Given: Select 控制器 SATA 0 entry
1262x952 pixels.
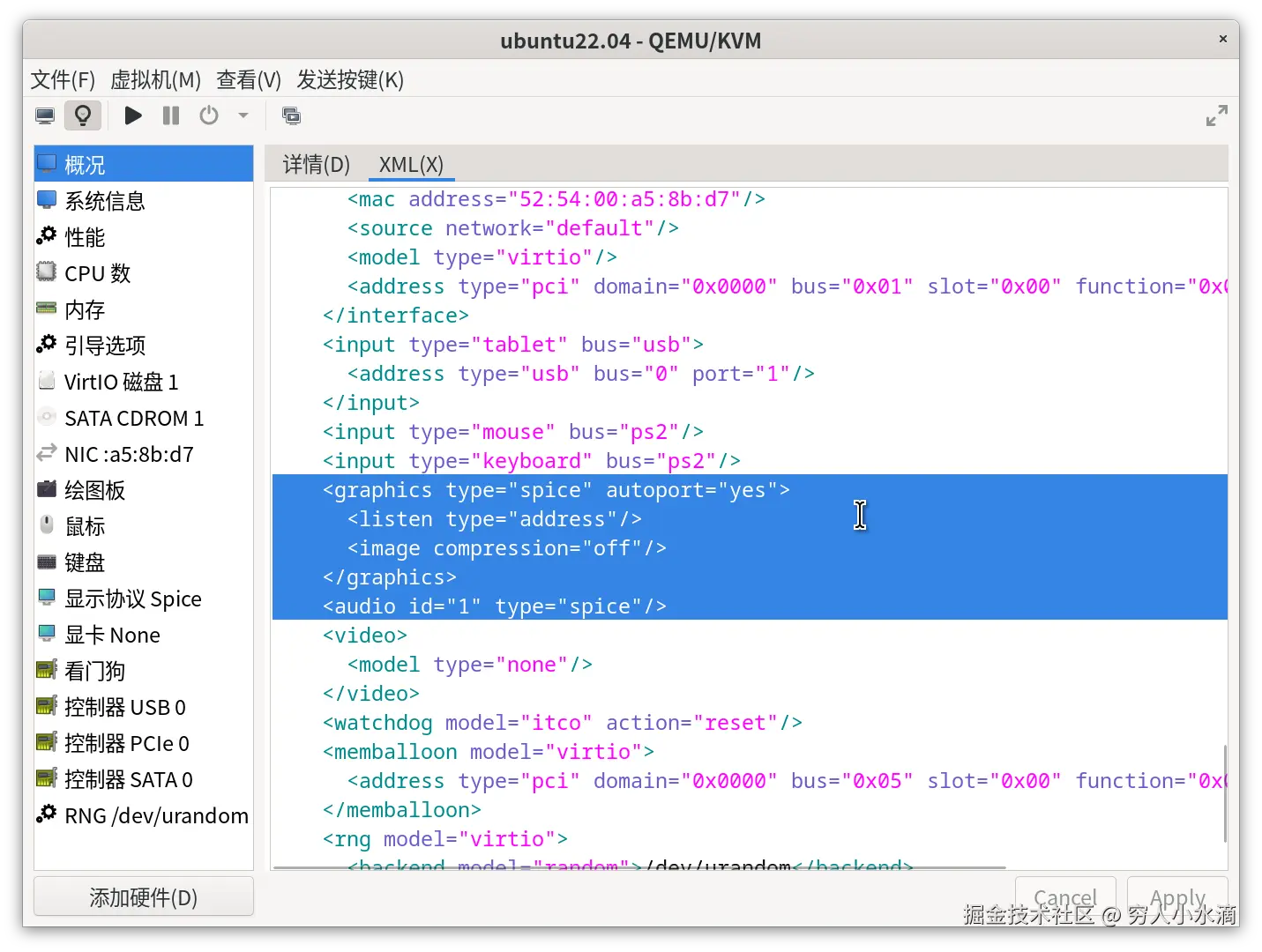Looking at the screenshot, I should (144, 779).
